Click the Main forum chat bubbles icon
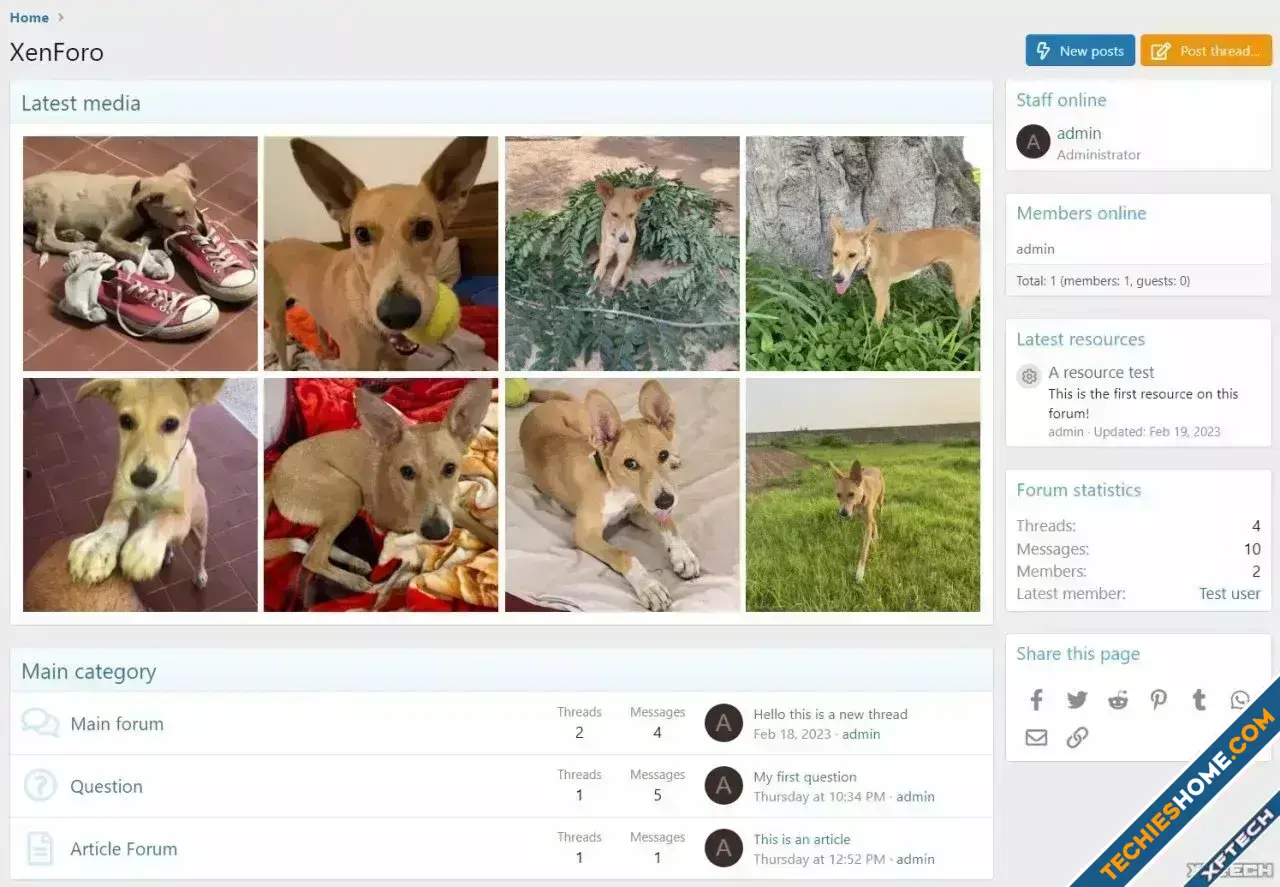 point(40,723)
